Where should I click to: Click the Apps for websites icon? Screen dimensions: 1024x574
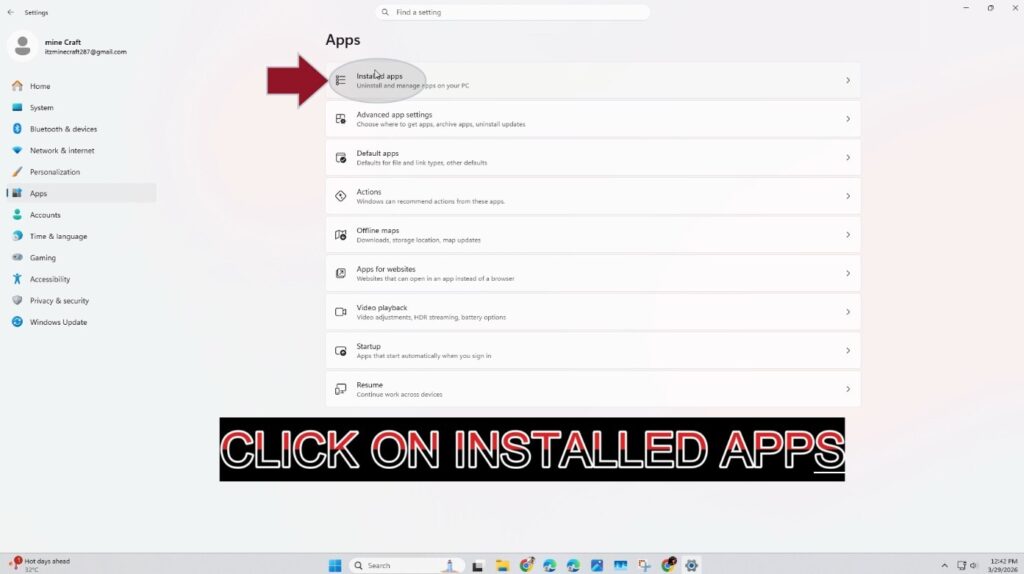(x=341, y=273)
